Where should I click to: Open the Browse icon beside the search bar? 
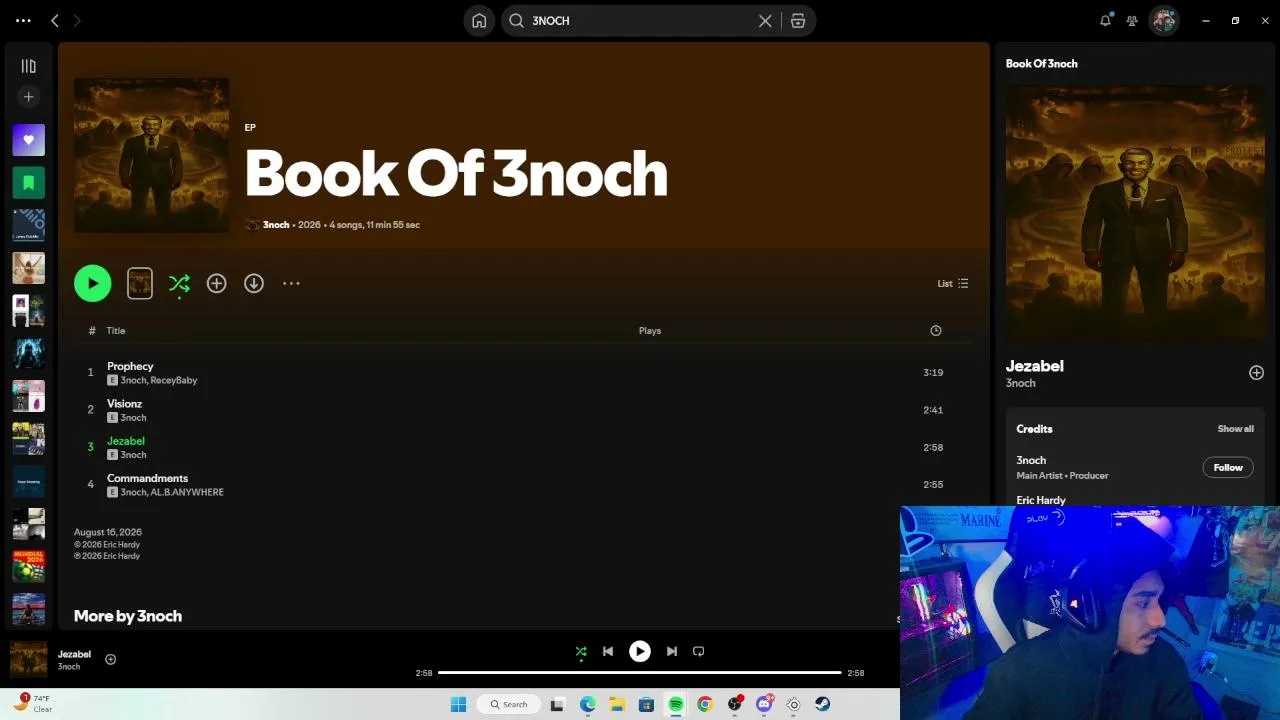798,21
